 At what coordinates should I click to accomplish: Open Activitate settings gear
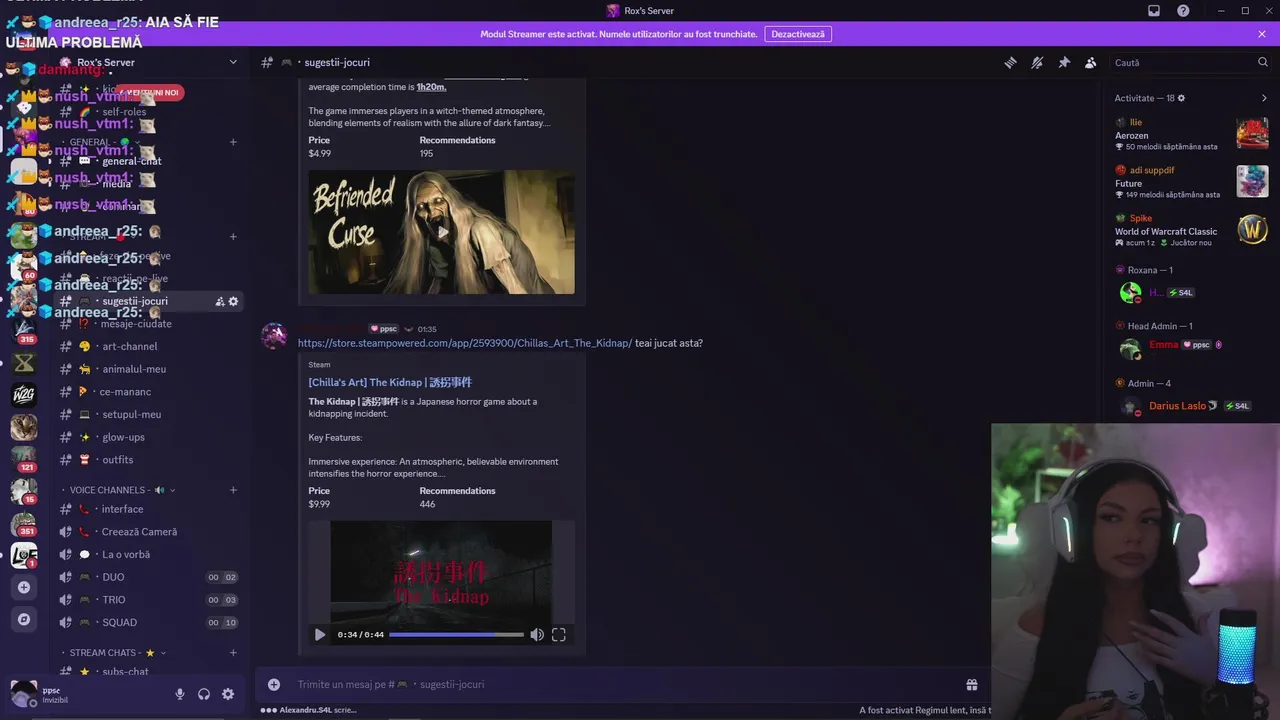(1181, 98)
